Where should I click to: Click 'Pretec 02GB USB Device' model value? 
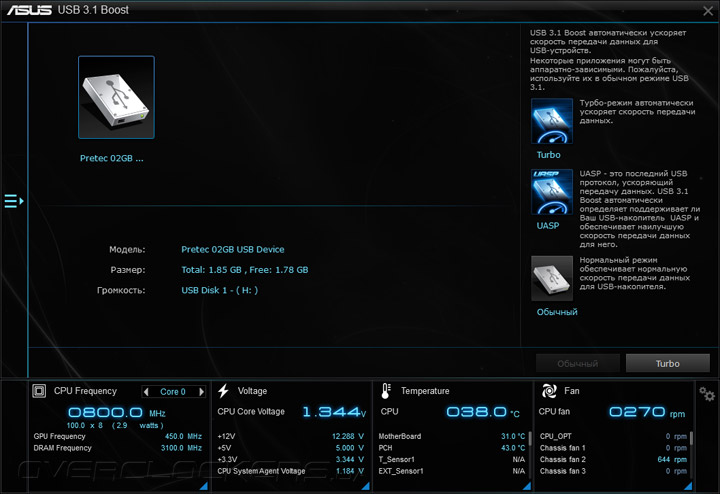tap(233, 249)
